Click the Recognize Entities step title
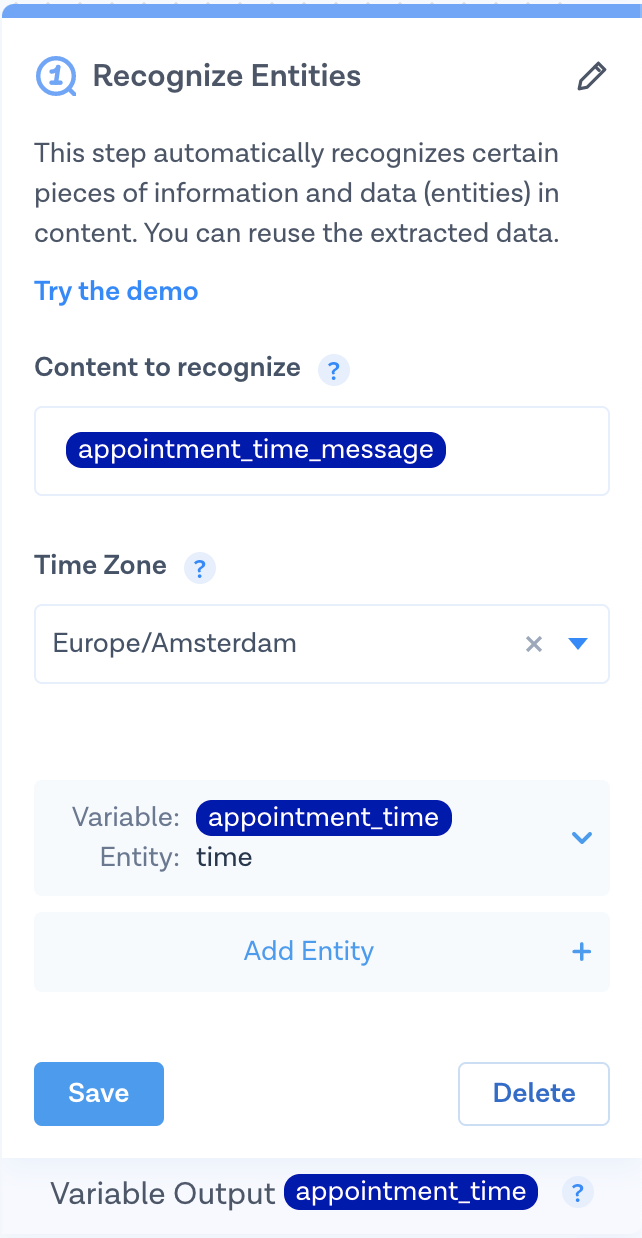Viewport: 642px width, 1238px height. pyautogui.click(x=227, y=76)
